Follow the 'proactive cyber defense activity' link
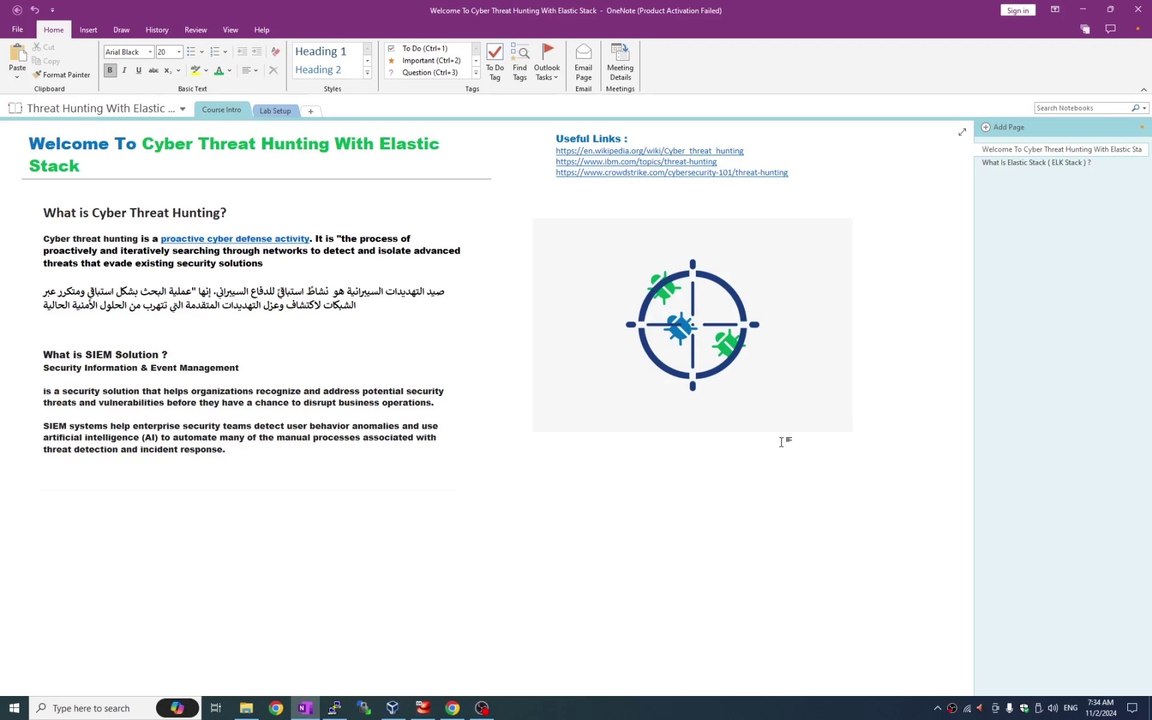Viewport: 1152px width, 720px height. coord(235,239)
